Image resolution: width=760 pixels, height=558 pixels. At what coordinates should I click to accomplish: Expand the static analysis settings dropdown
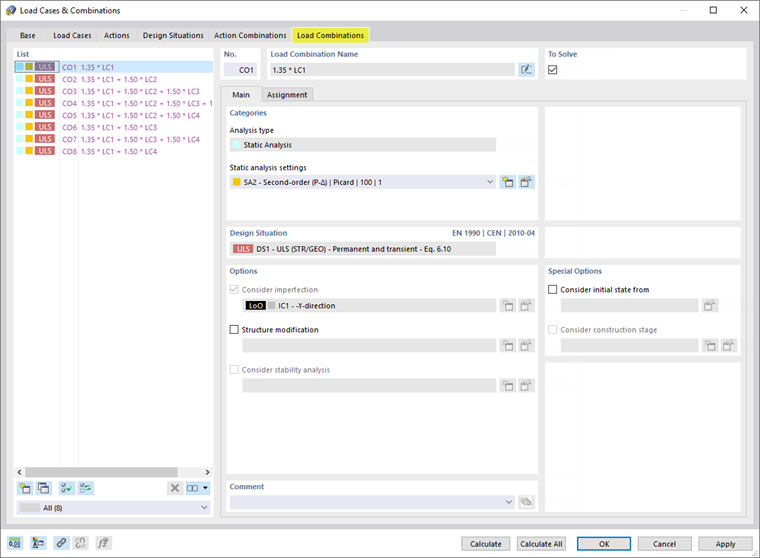490,182
